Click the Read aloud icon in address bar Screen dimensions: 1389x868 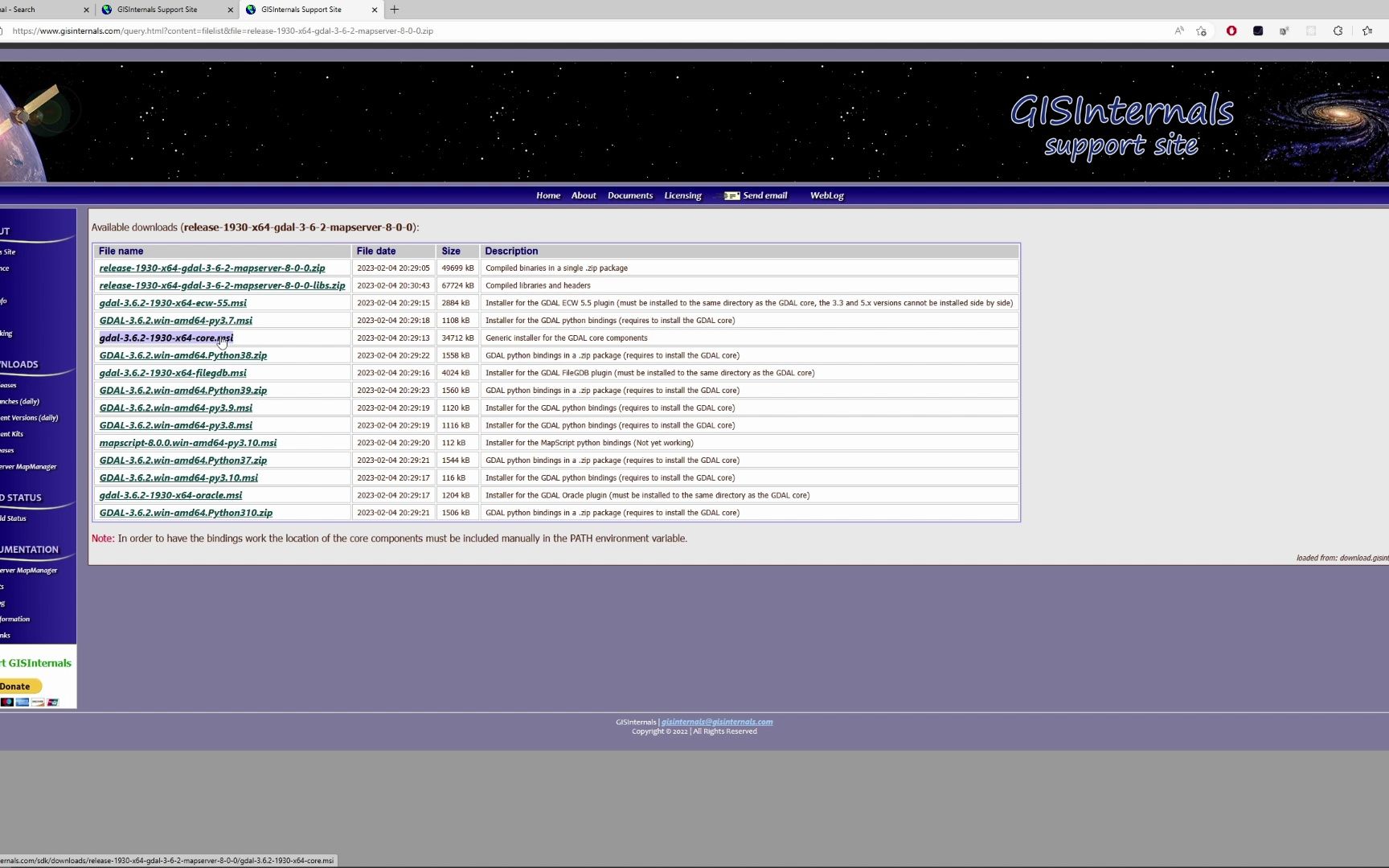tap(1179, 31)
